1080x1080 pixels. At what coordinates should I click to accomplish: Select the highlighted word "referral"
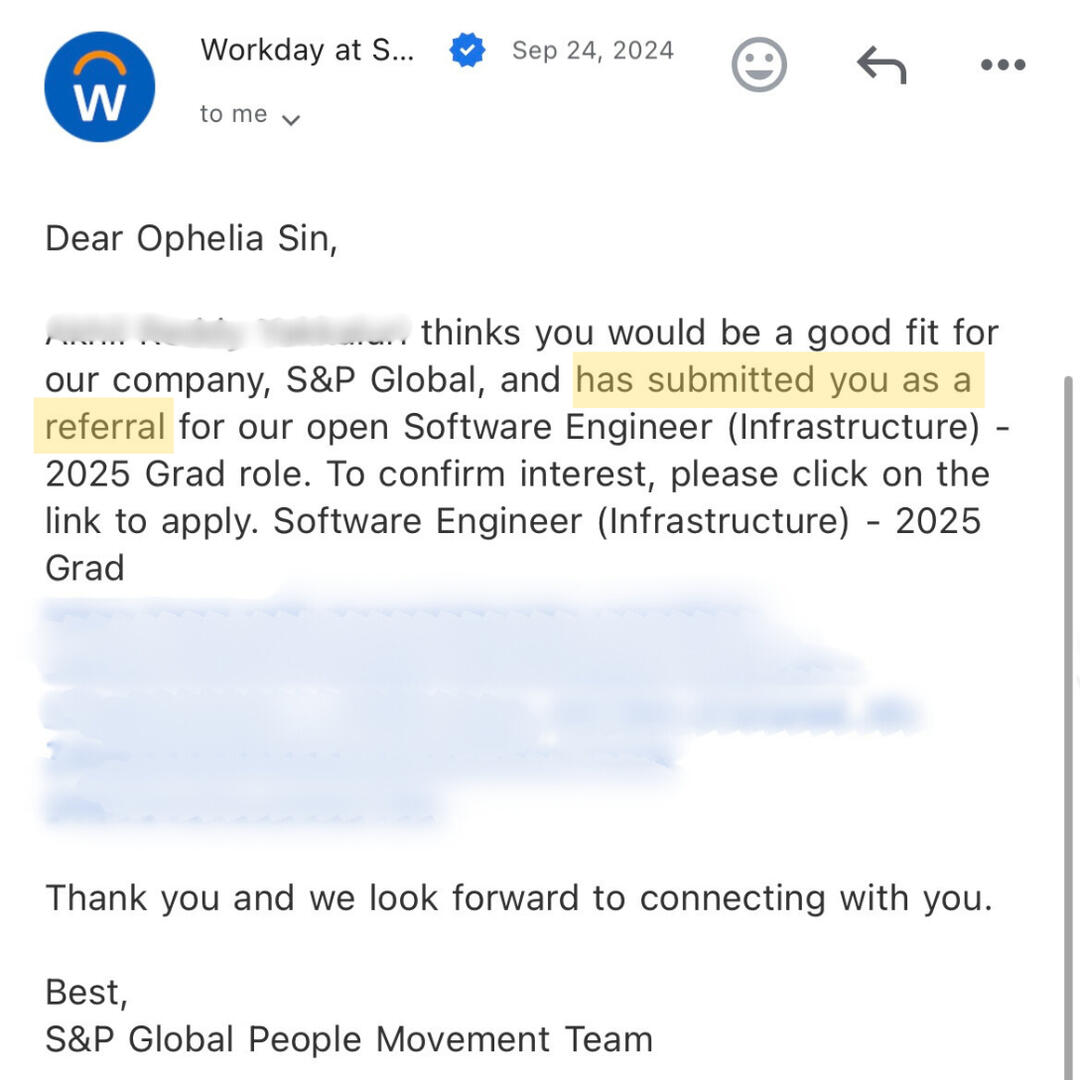tap(105, 427)
